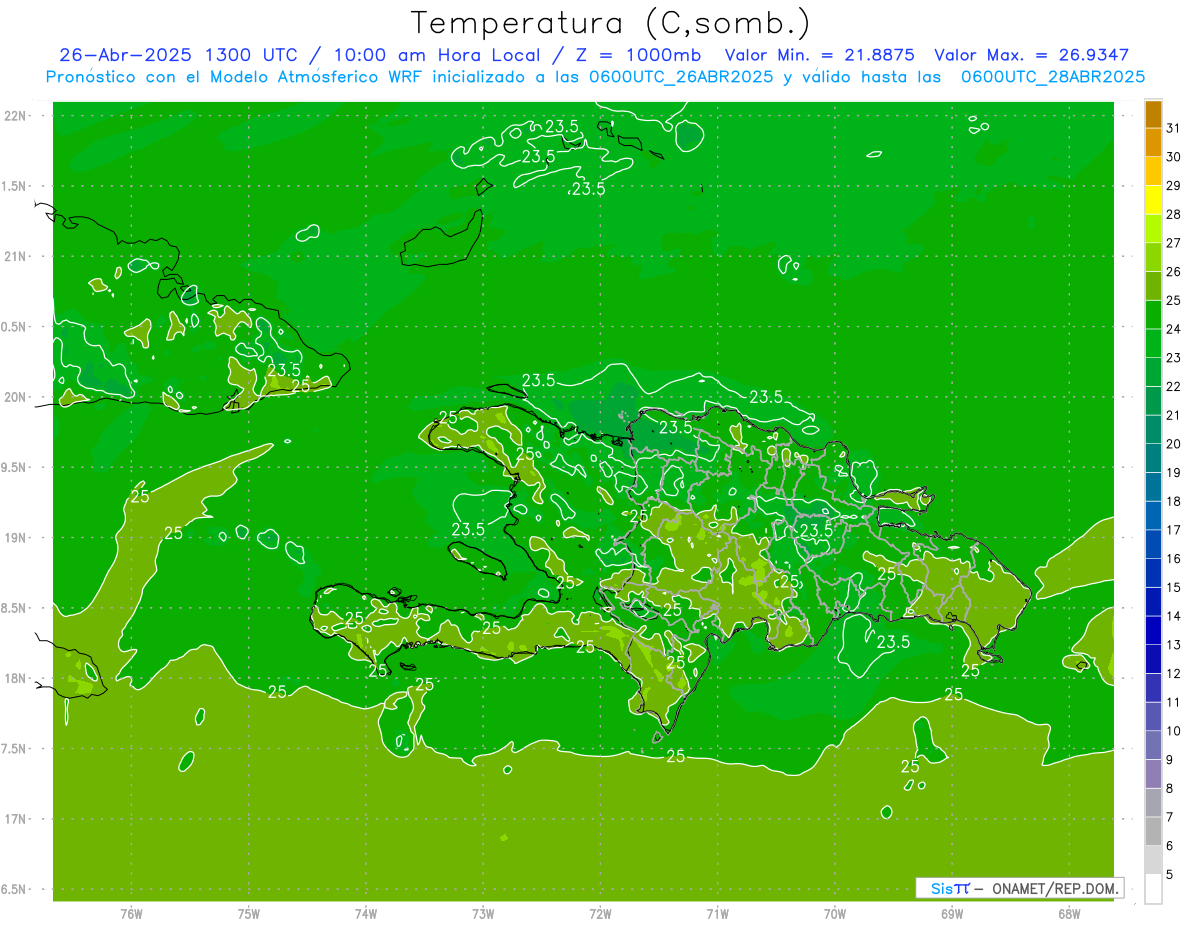Click the '72W' longitude axis label
Viewport: 1200px width, 927px height.
[x=600, y=914]
